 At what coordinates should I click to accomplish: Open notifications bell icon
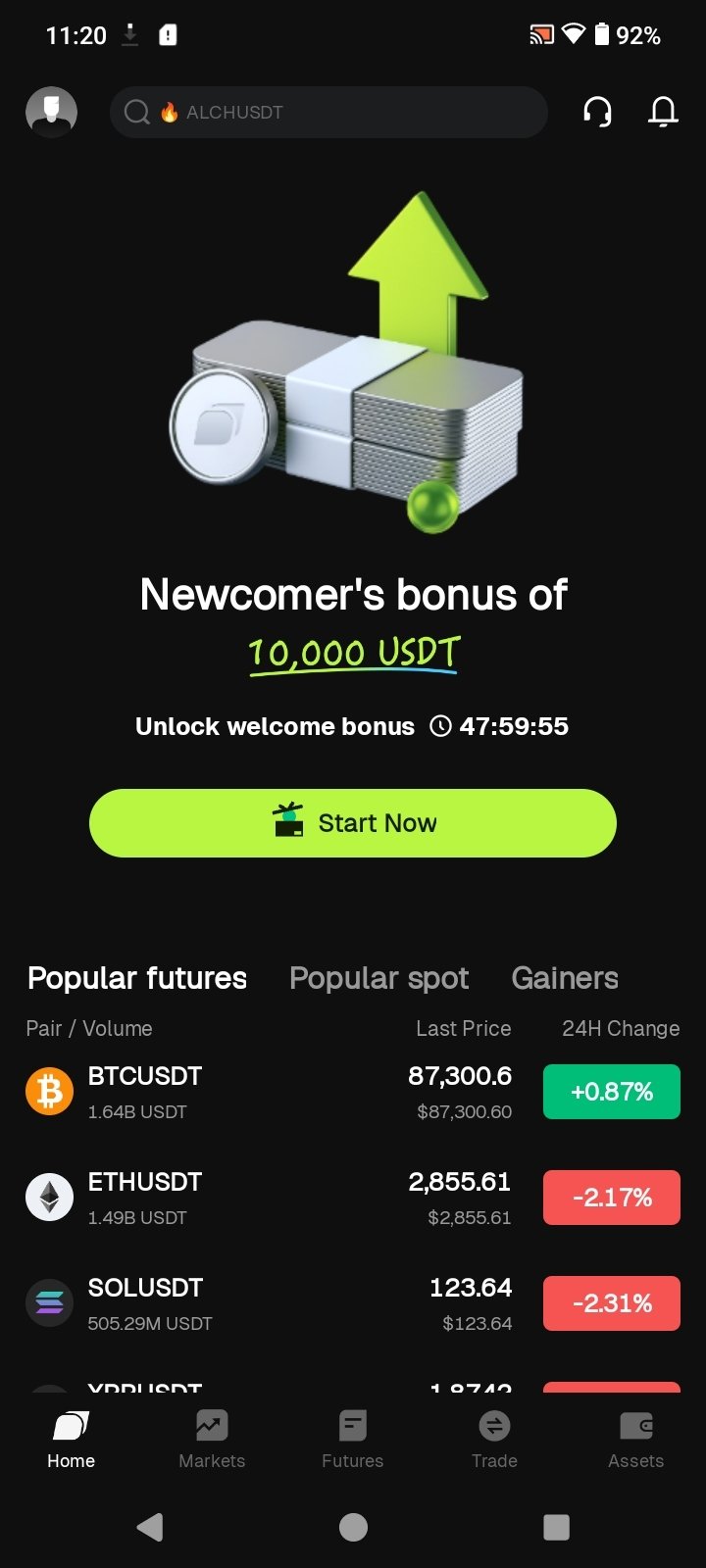[x=663, y=112]
